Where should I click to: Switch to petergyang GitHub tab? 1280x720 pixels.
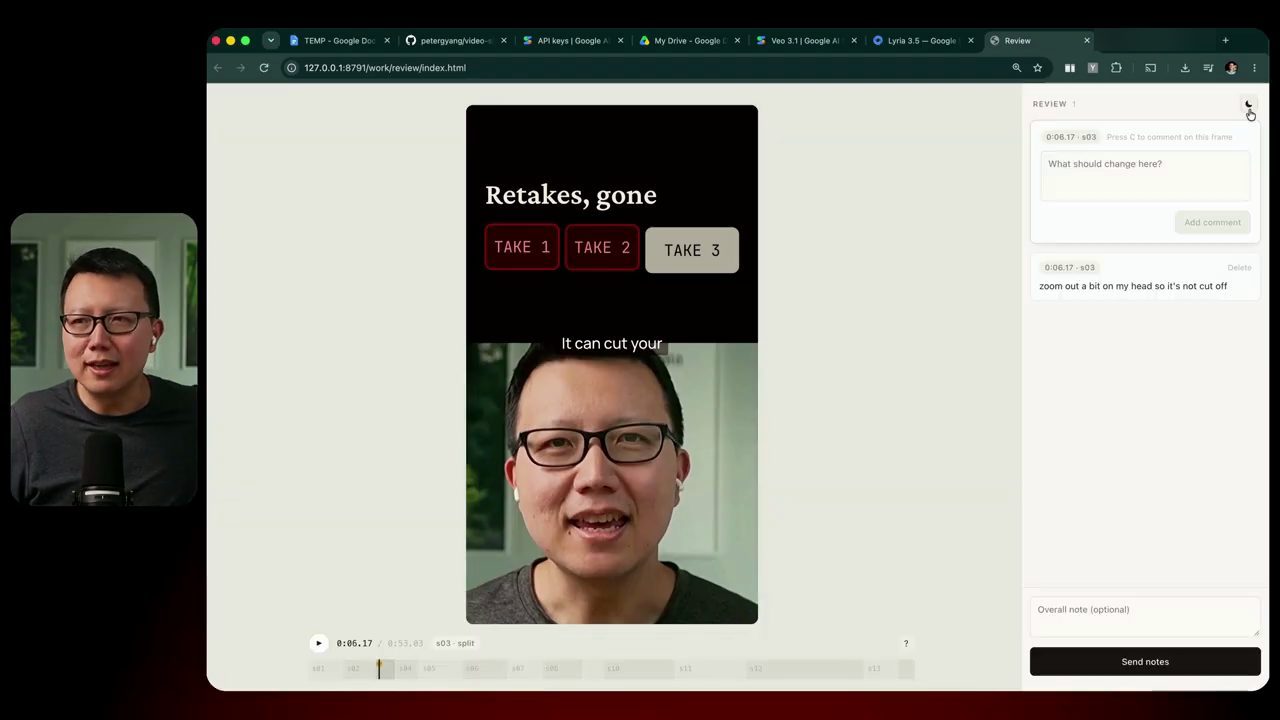pos(456,41)
